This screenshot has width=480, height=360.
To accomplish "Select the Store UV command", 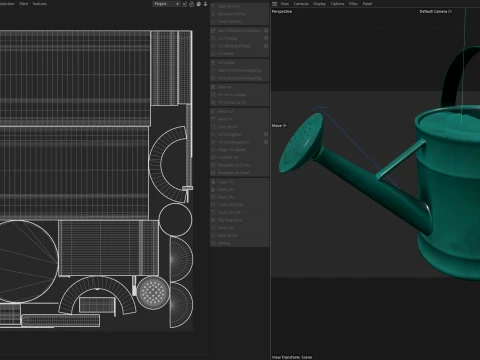I will [239, 228].
